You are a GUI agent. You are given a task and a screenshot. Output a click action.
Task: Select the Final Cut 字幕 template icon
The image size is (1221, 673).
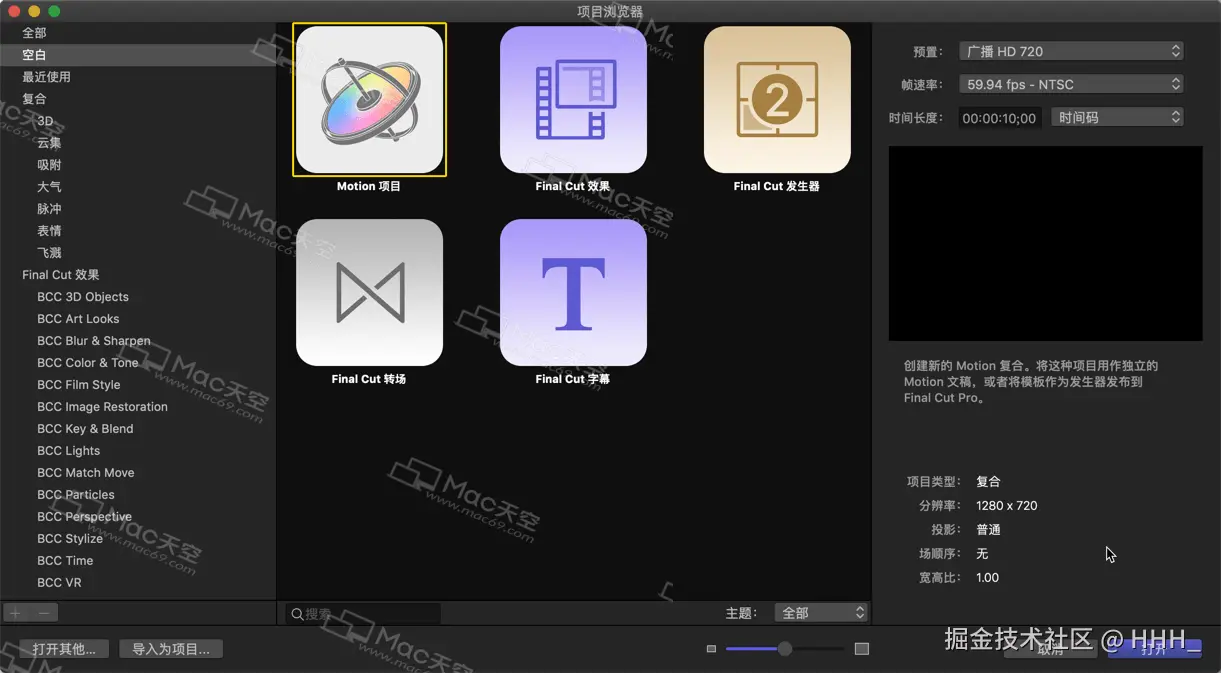click(573, 293)
